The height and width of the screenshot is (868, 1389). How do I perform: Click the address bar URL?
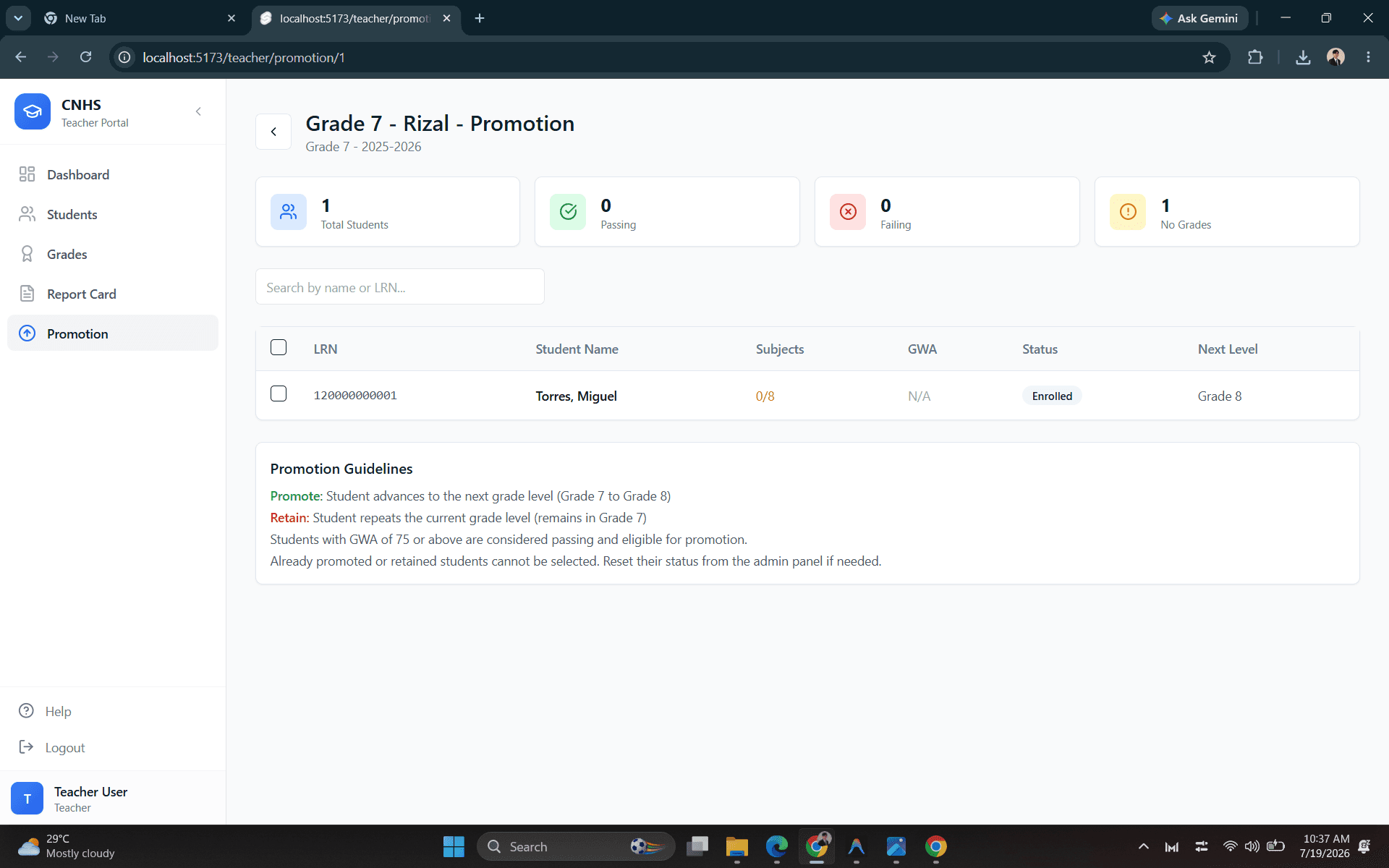click(x=244, y=58)
